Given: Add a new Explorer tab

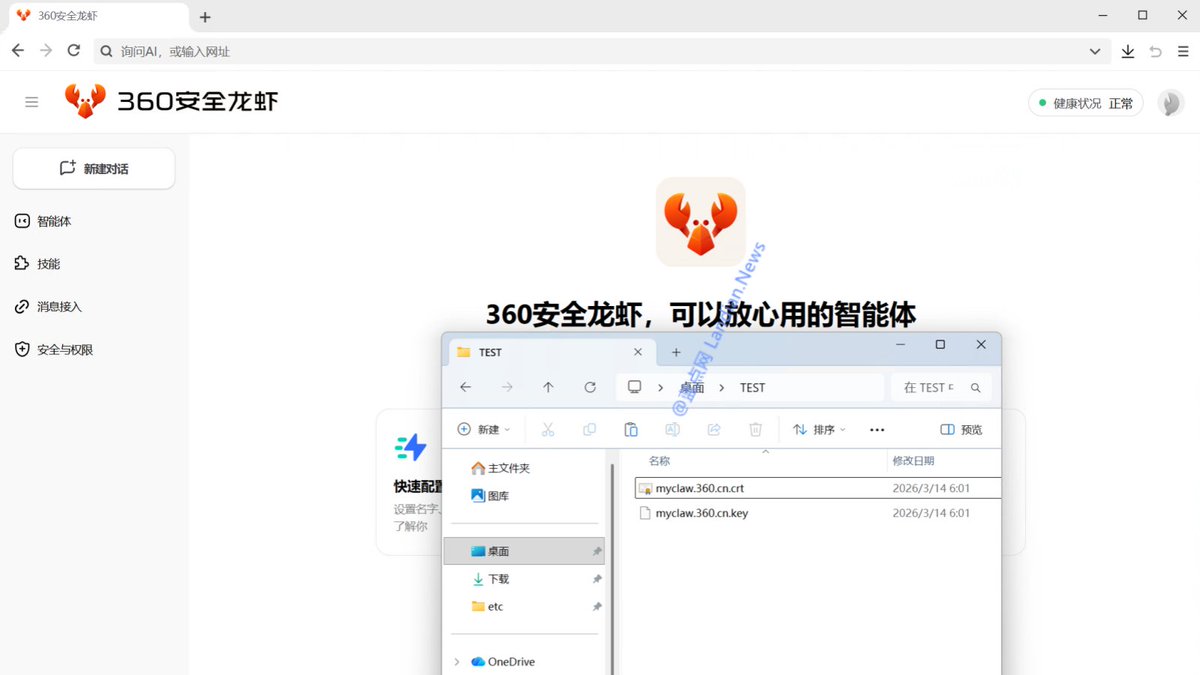Looking at the screenshot, I should pos(676,352).
